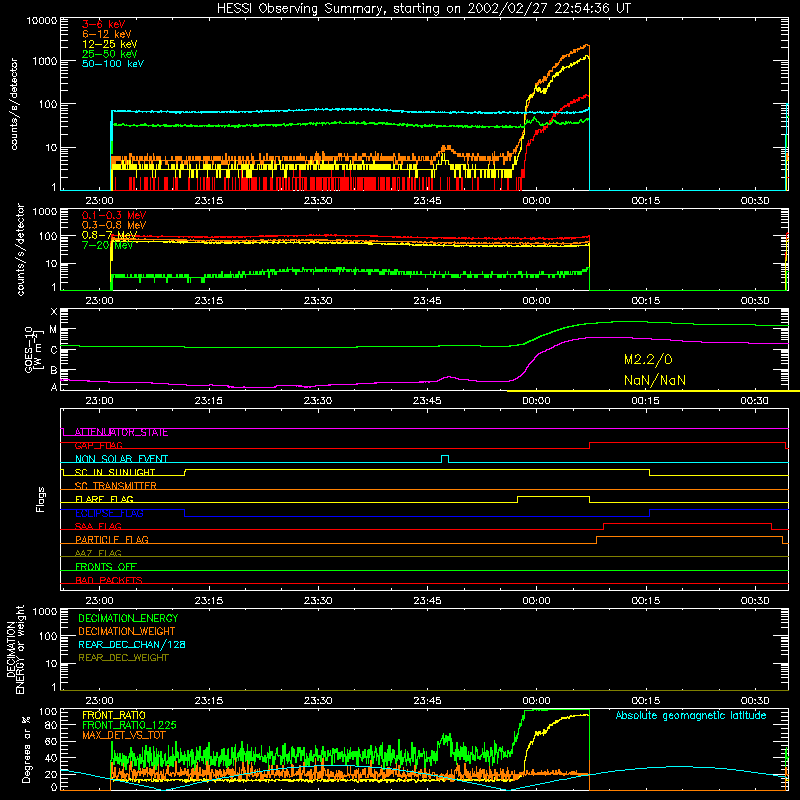Image resolution: width=800 pixels, height=800 pixels.
Task: Click the M2.2/0 flare class annotation
Action: click(x=648, y=360)
